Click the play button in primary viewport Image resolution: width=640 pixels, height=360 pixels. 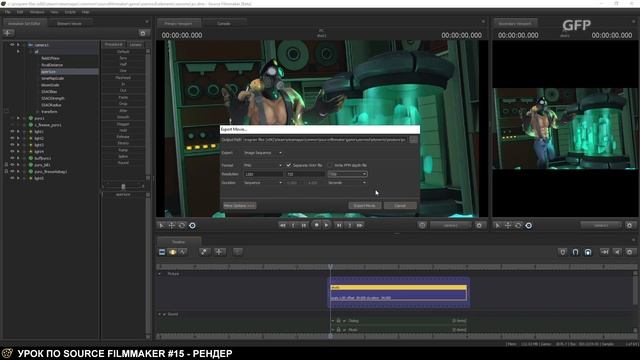click(x=327, y=225)
